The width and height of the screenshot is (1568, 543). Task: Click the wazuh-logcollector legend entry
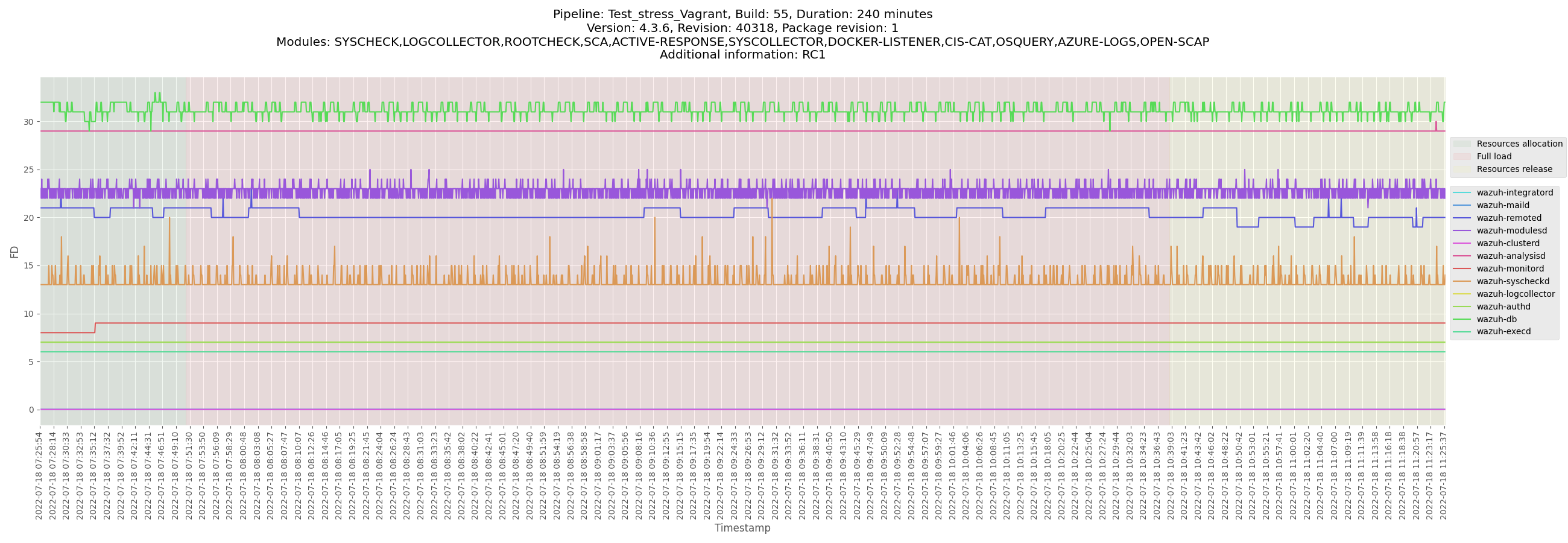tap(1515, 294)
